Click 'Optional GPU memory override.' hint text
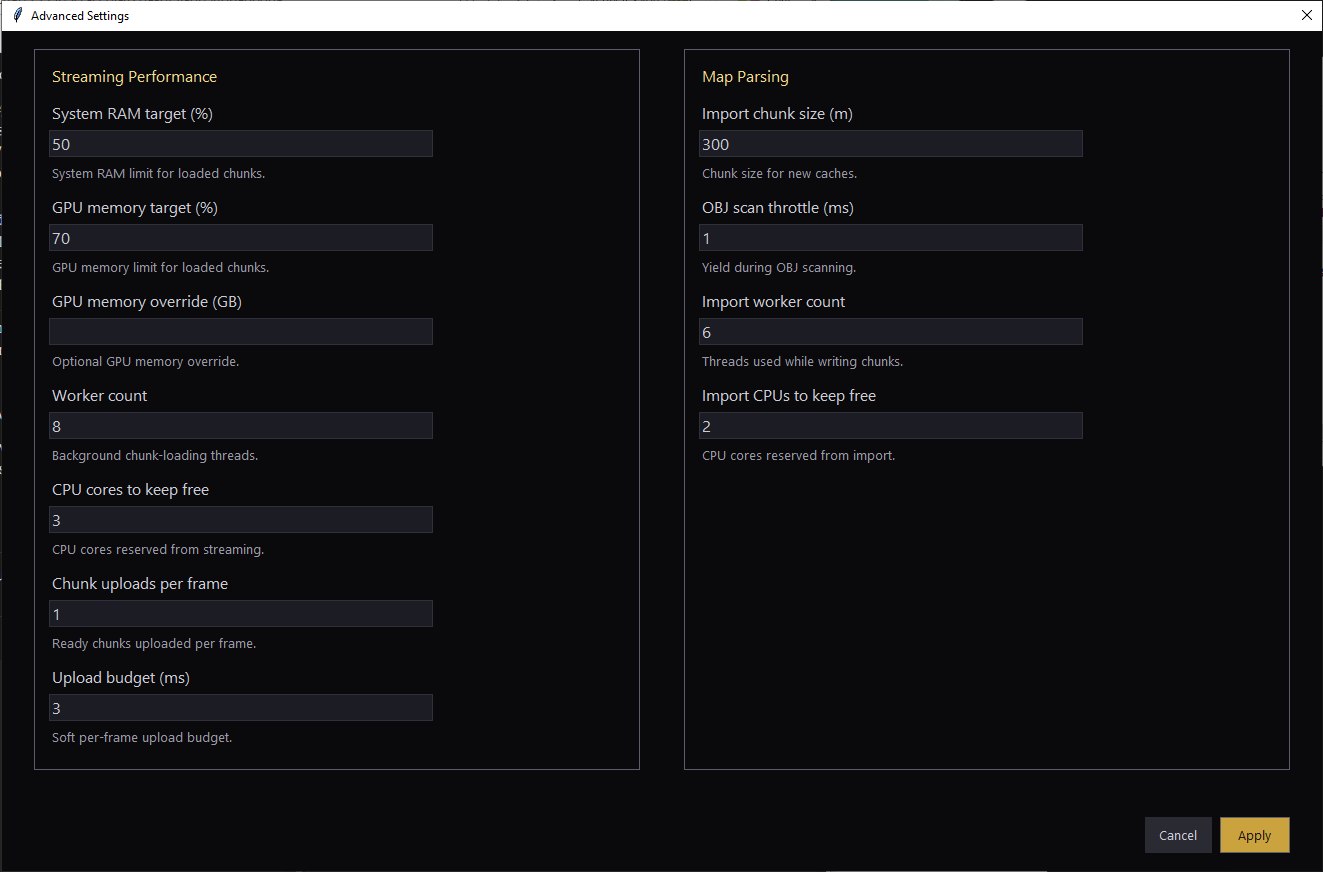The width and height of the screenshot is (1323, 872). pyautogui.click(x=145, y=362)
